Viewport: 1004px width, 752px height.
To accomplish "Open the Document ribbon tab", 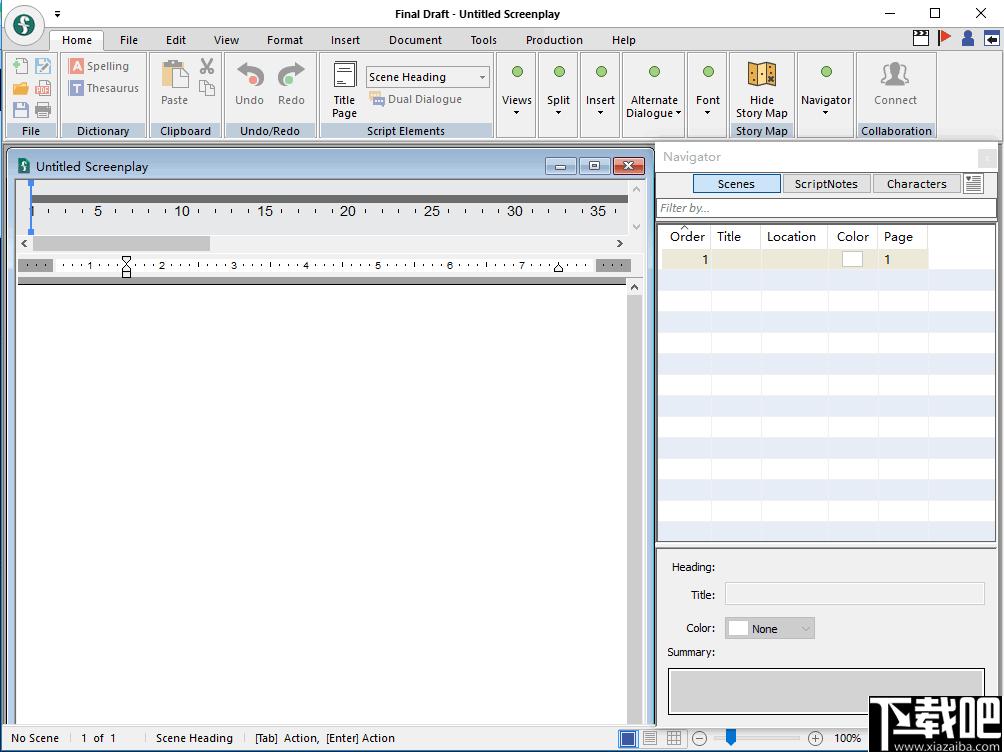I will (x=416, y=40).
